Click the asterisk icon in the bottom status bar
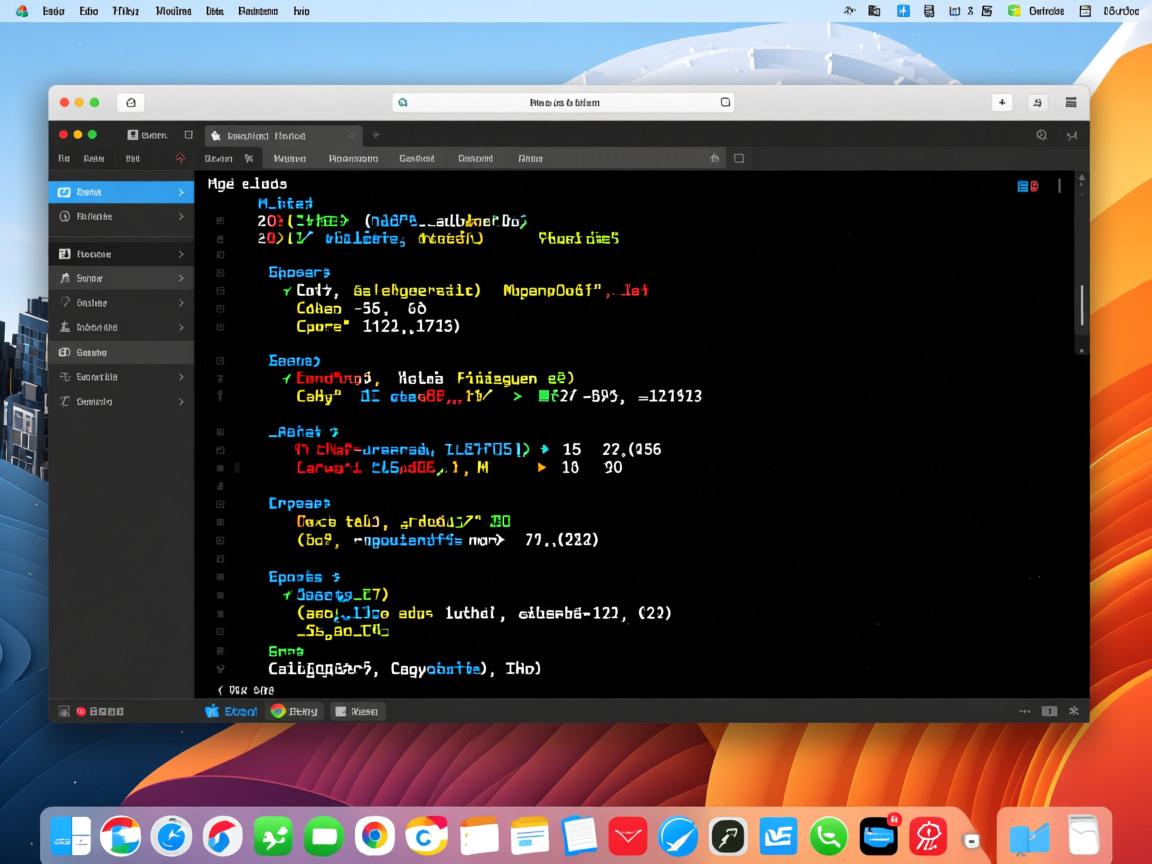 [1074, 711]
